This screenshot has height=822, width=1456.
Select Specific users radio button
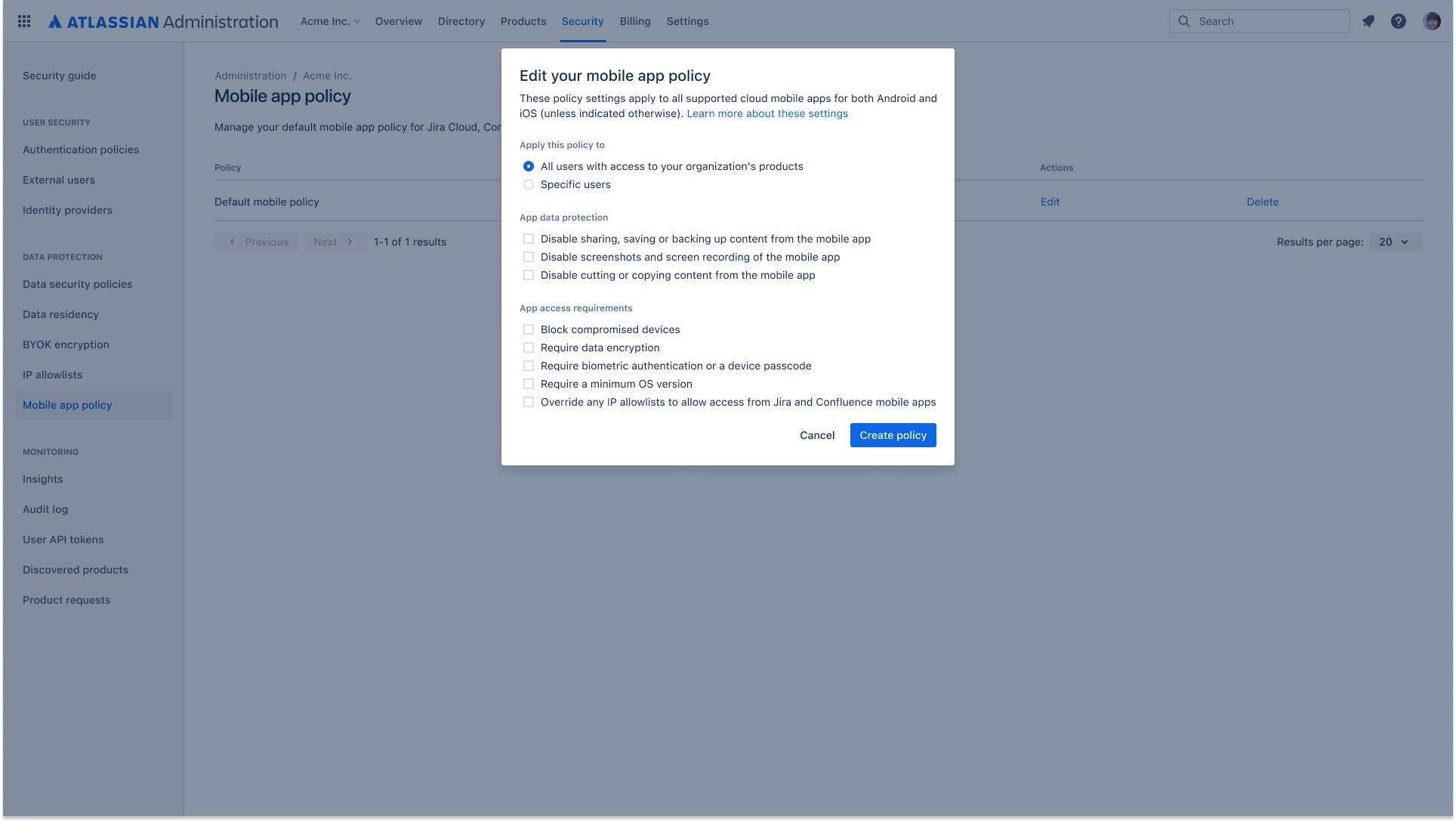coord(527,184)
